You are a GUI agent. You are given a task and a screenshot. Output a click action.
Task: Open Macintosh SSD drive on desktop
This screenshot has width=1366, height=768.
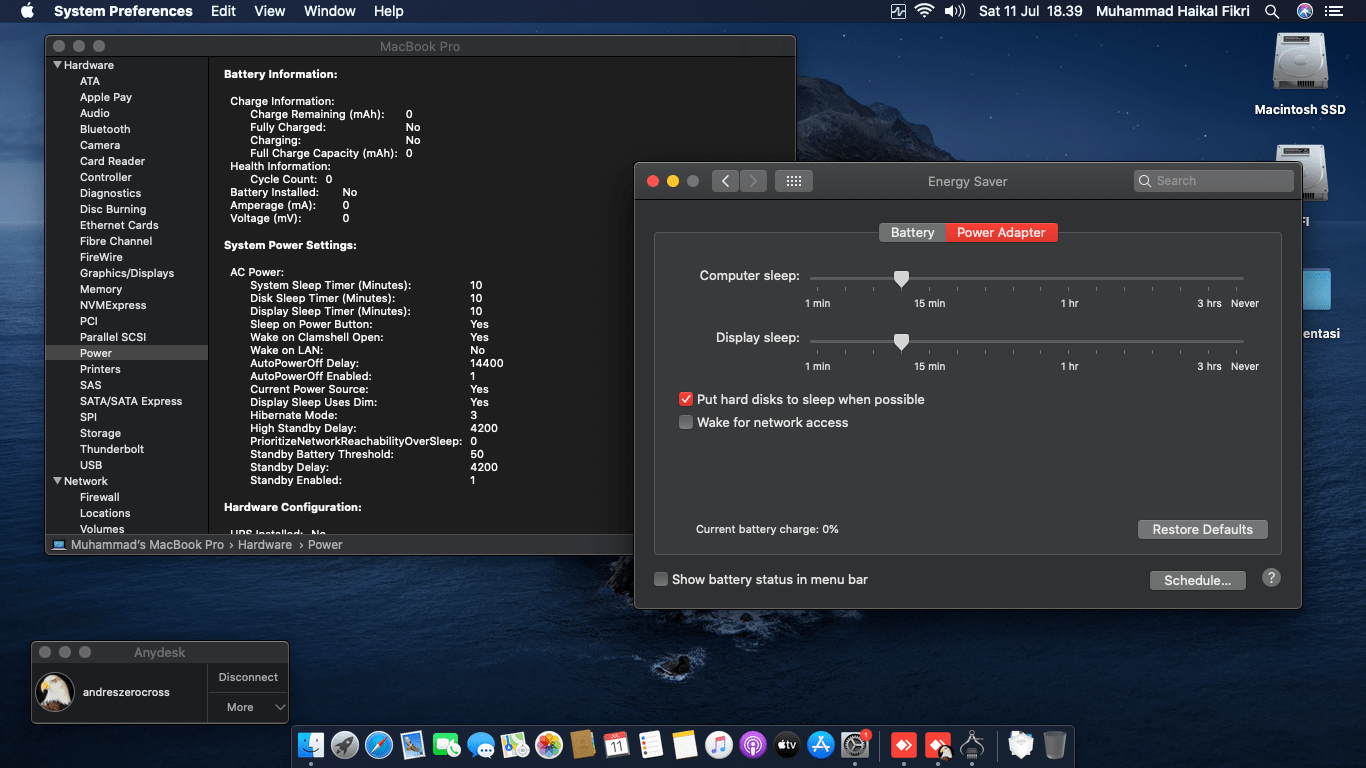[1300, 75]
